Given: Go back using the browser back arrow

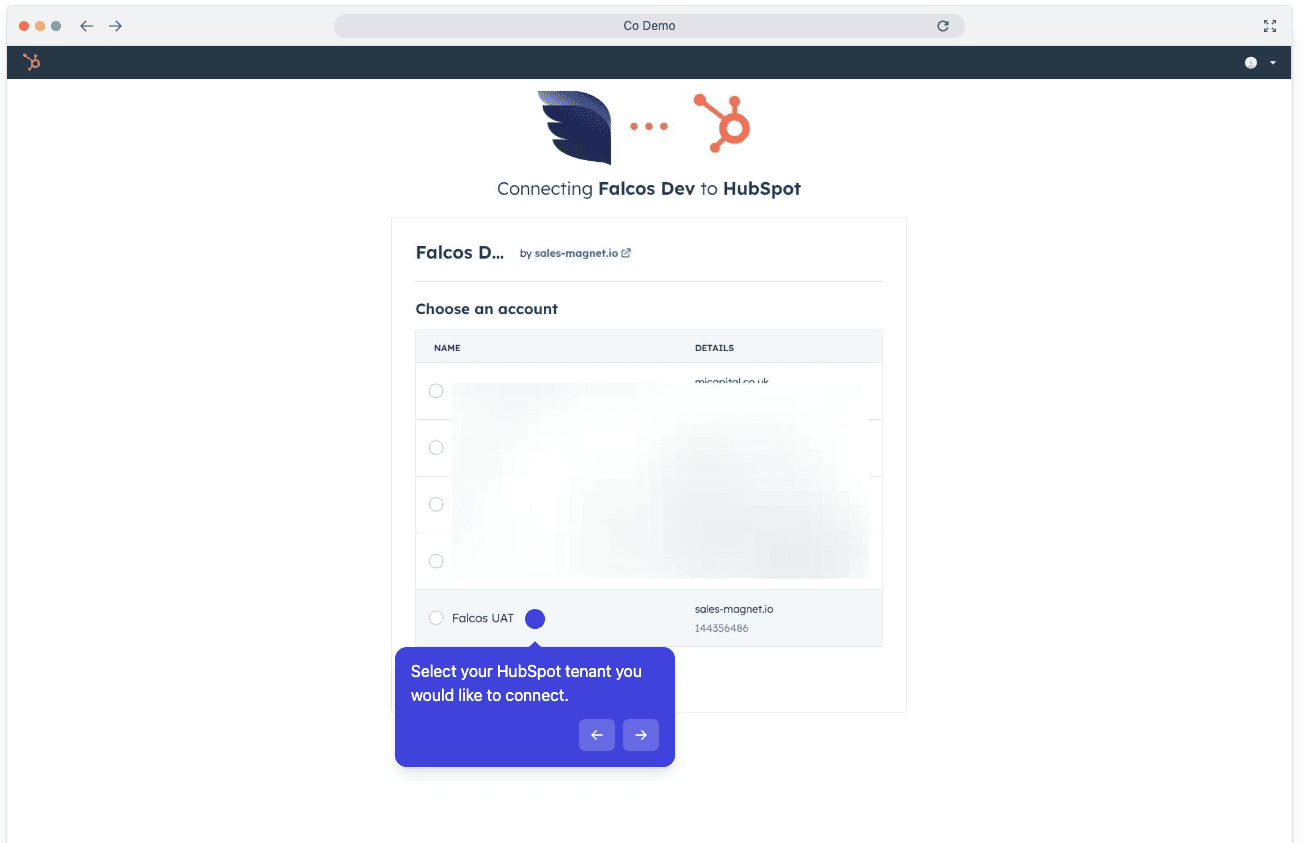Looking at the screenshot, I should click(87, 26).
